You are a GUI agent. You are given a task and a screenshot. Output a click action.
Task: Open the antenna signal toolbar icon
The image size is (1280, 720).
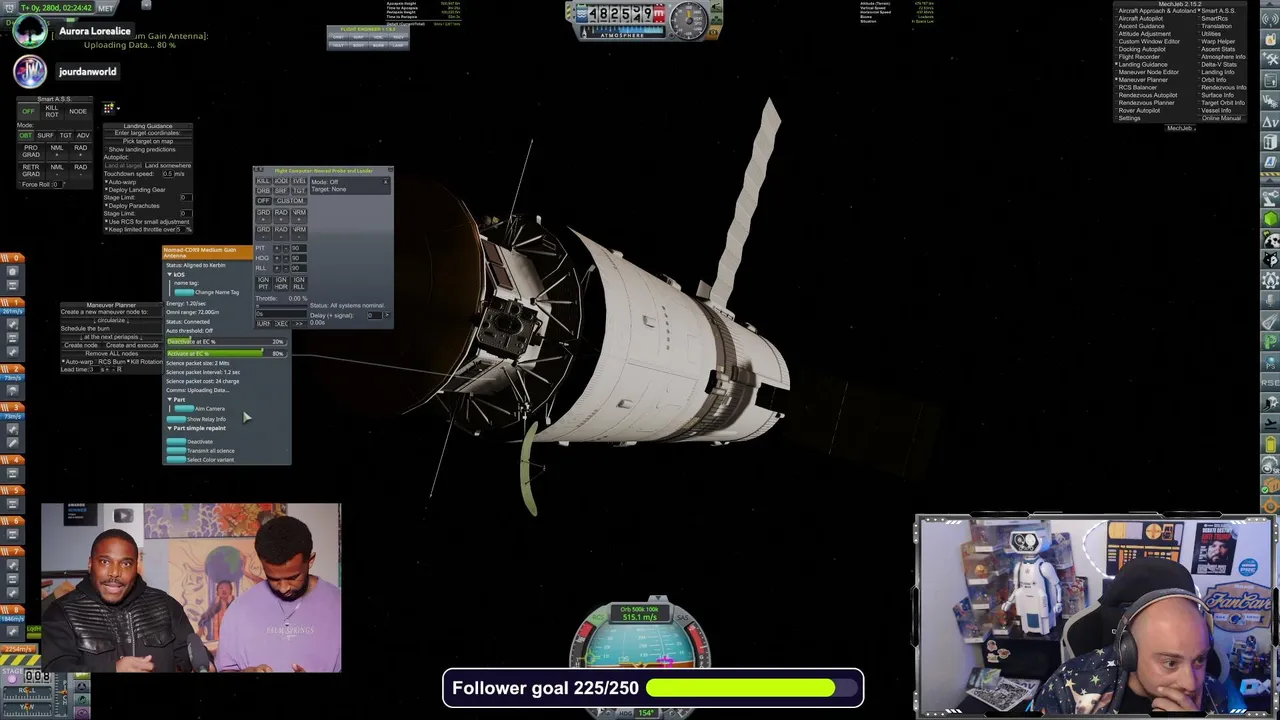1270,20
